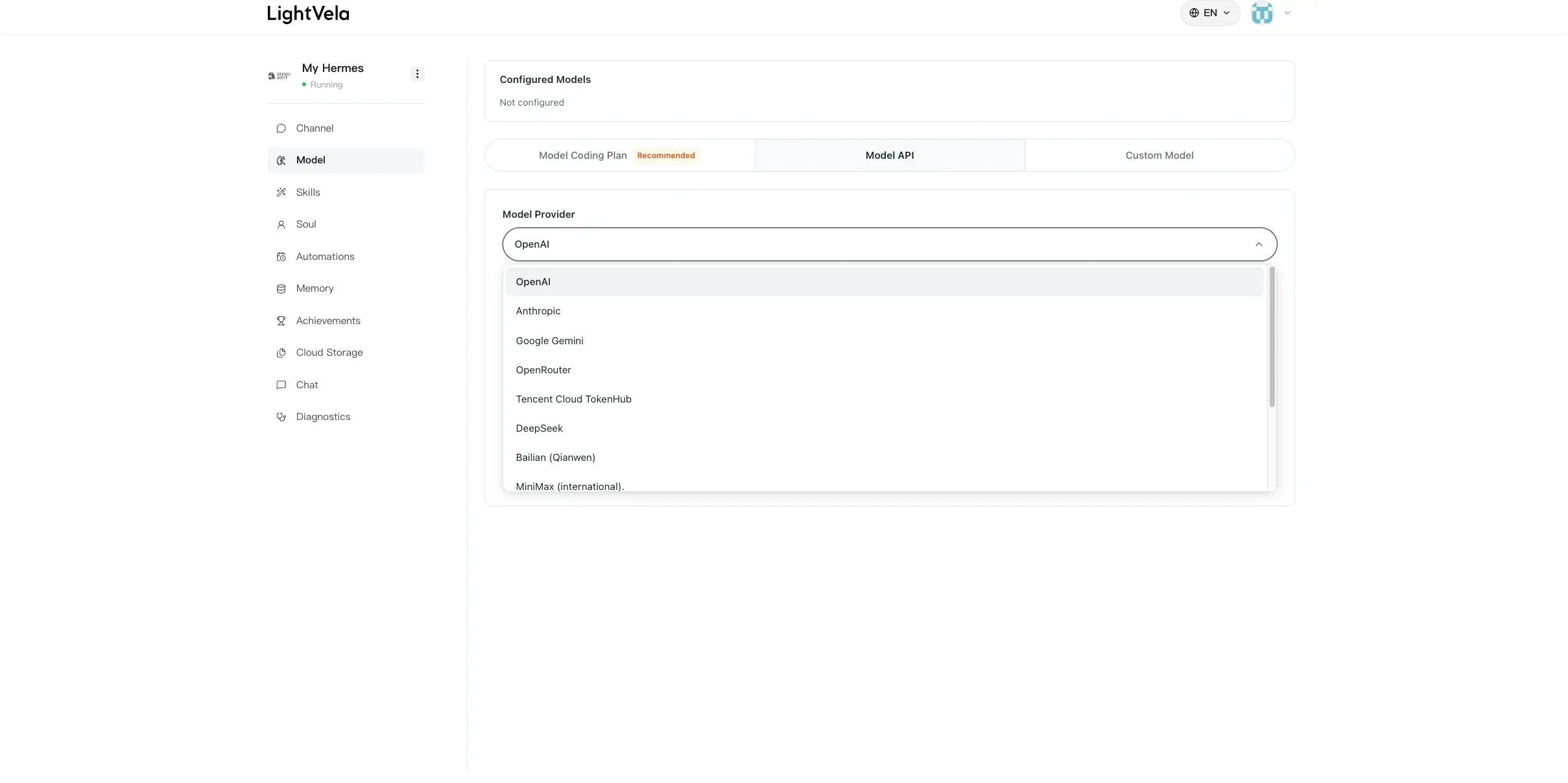The height and width of the screenshot is (783, 1568).
Task: Click the Configured Models heading
Action: pyautogui.click(x=545, y=80)
